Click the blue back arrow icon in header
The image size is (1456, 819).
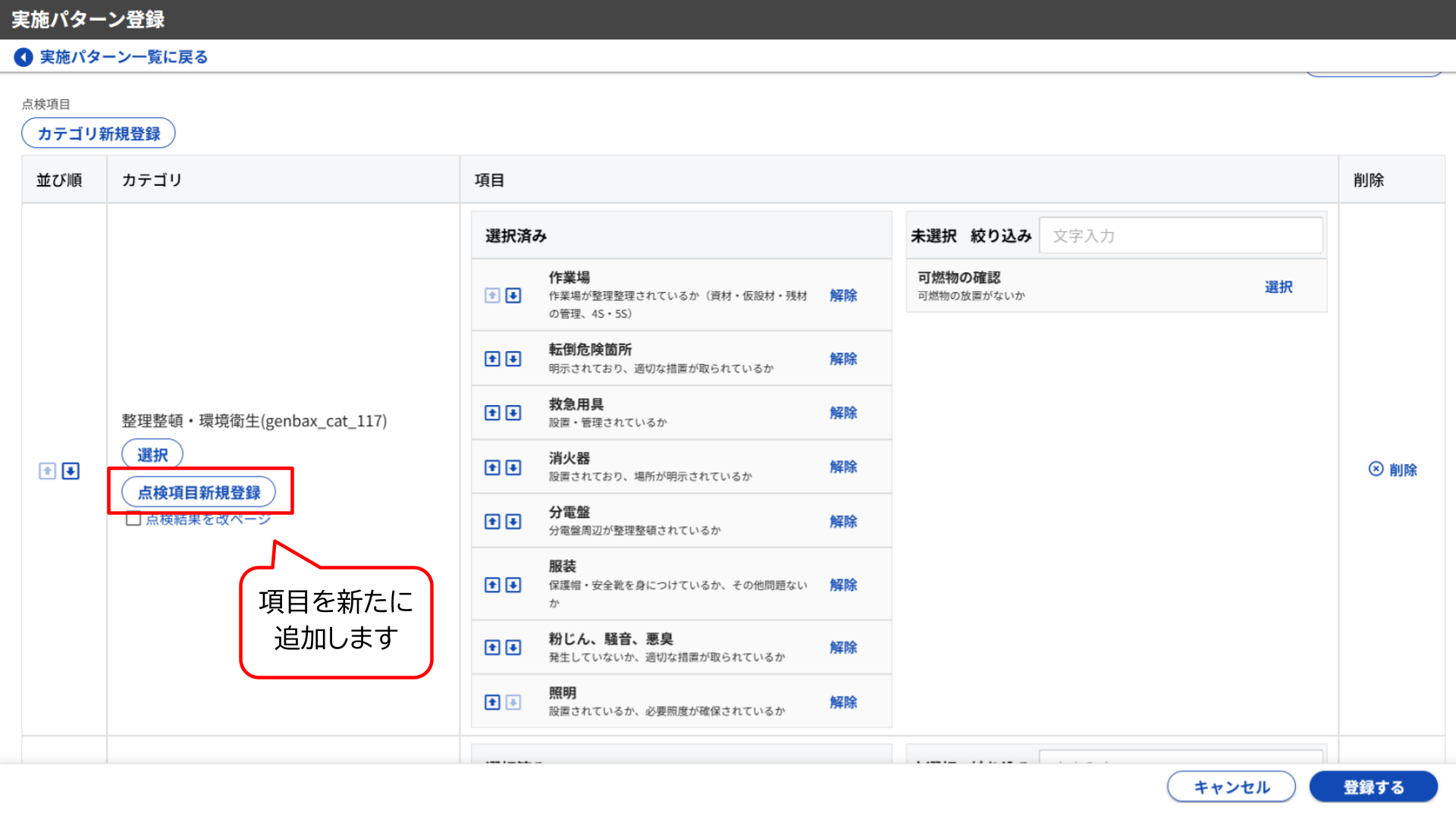(24, 56)
